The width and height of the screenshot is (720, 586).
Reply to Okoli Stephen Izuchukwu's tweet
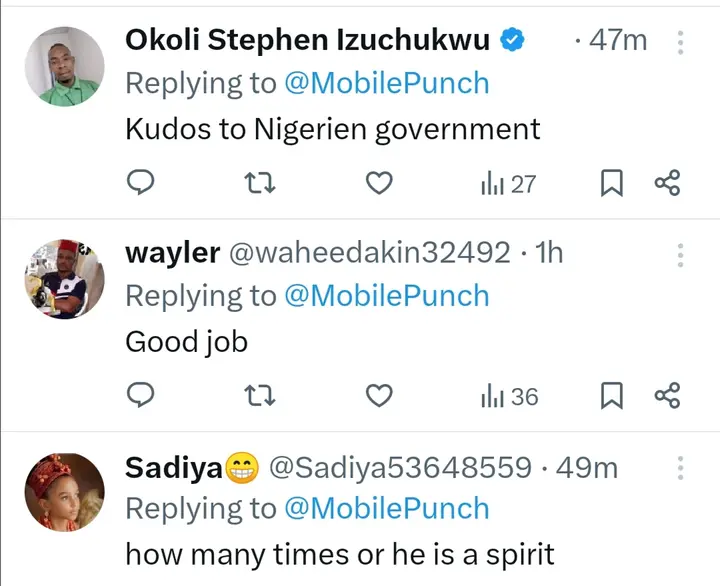tap(142, 183)
